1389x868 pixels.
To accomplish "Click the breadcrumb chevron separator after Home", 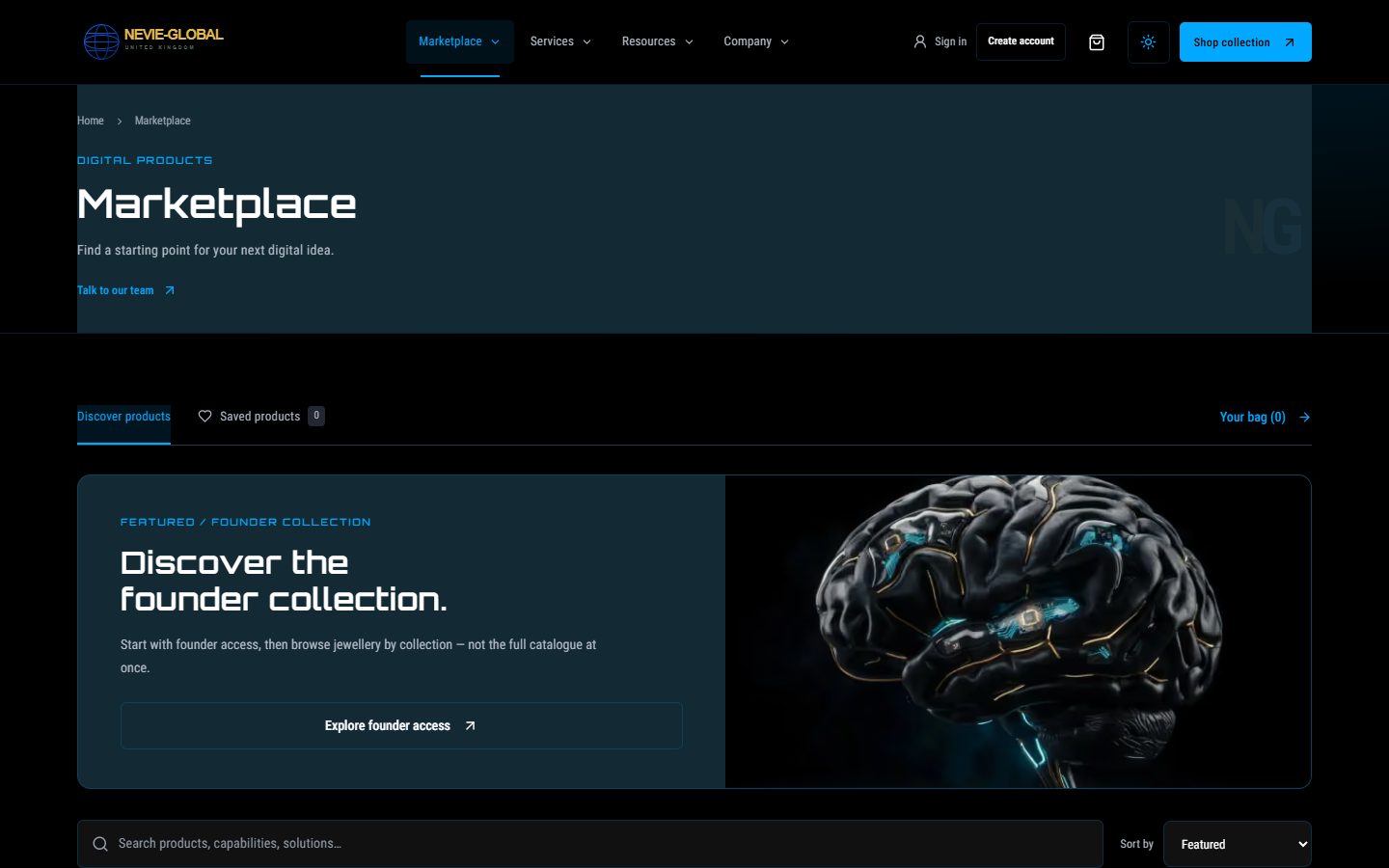I will pyautogui.click(x=120, y=122).
